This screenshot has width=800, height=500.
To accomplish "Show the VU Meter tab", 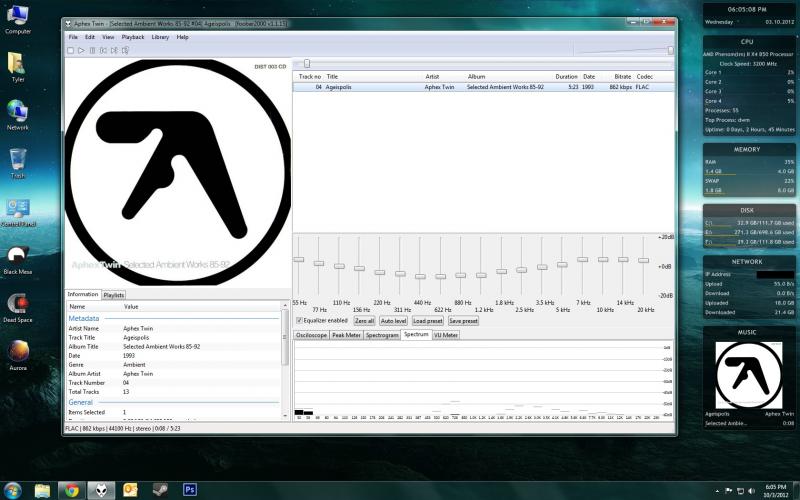I will pyautogui.click(x=446, y=335).
